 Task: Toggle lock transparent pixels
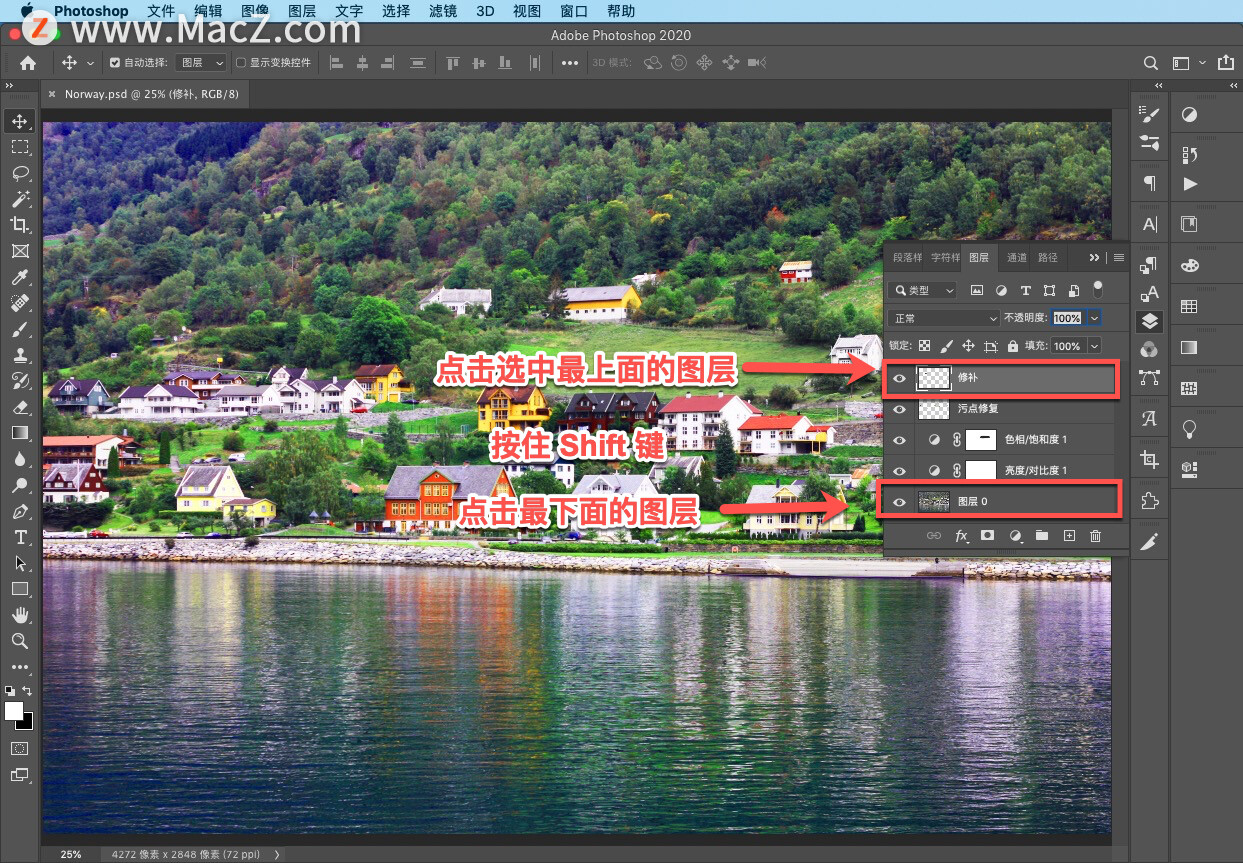(x=925, y=346)
